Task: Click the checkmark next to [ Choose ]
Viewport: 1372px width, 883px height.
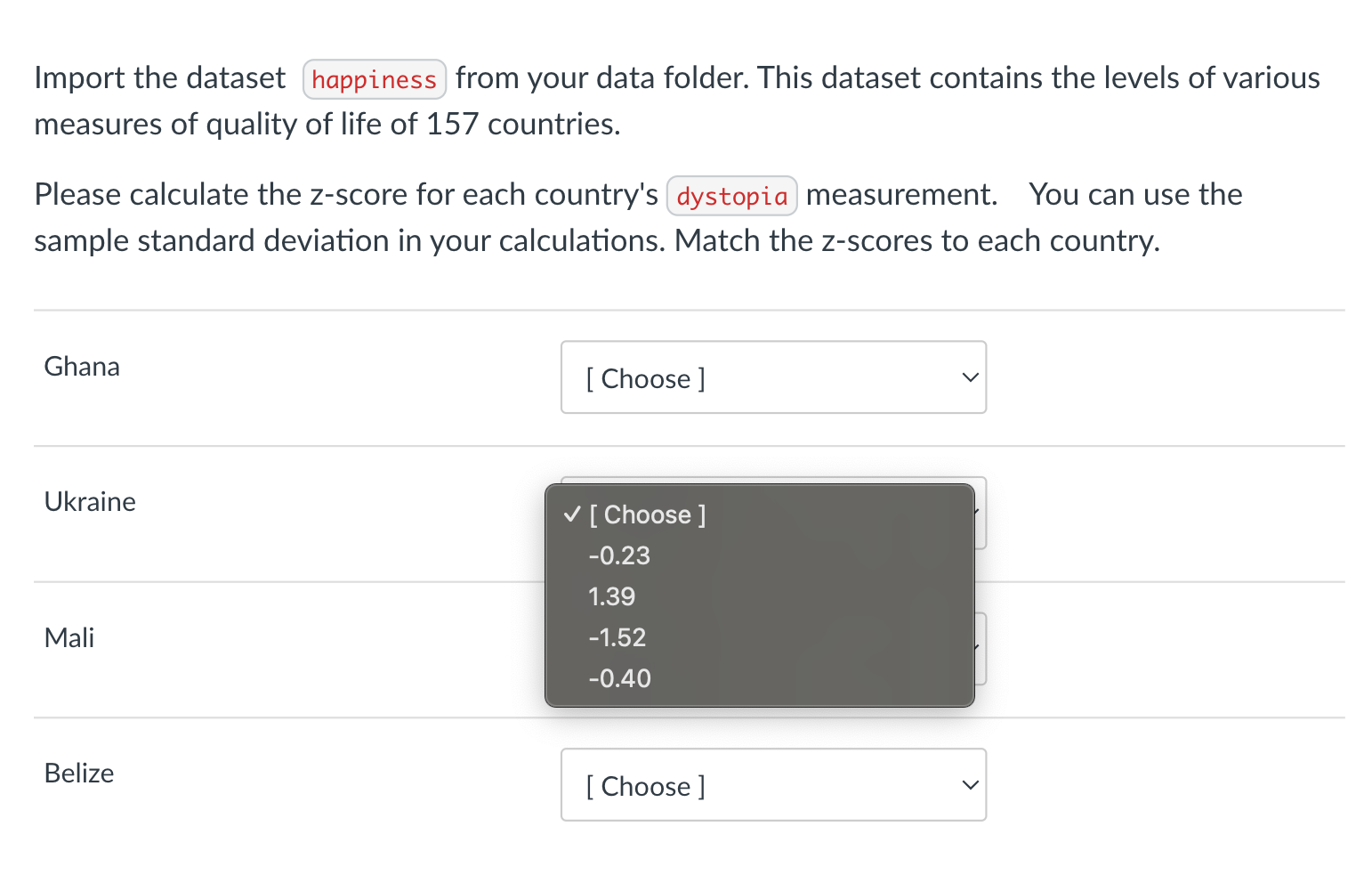Action: tap(570, 514)
